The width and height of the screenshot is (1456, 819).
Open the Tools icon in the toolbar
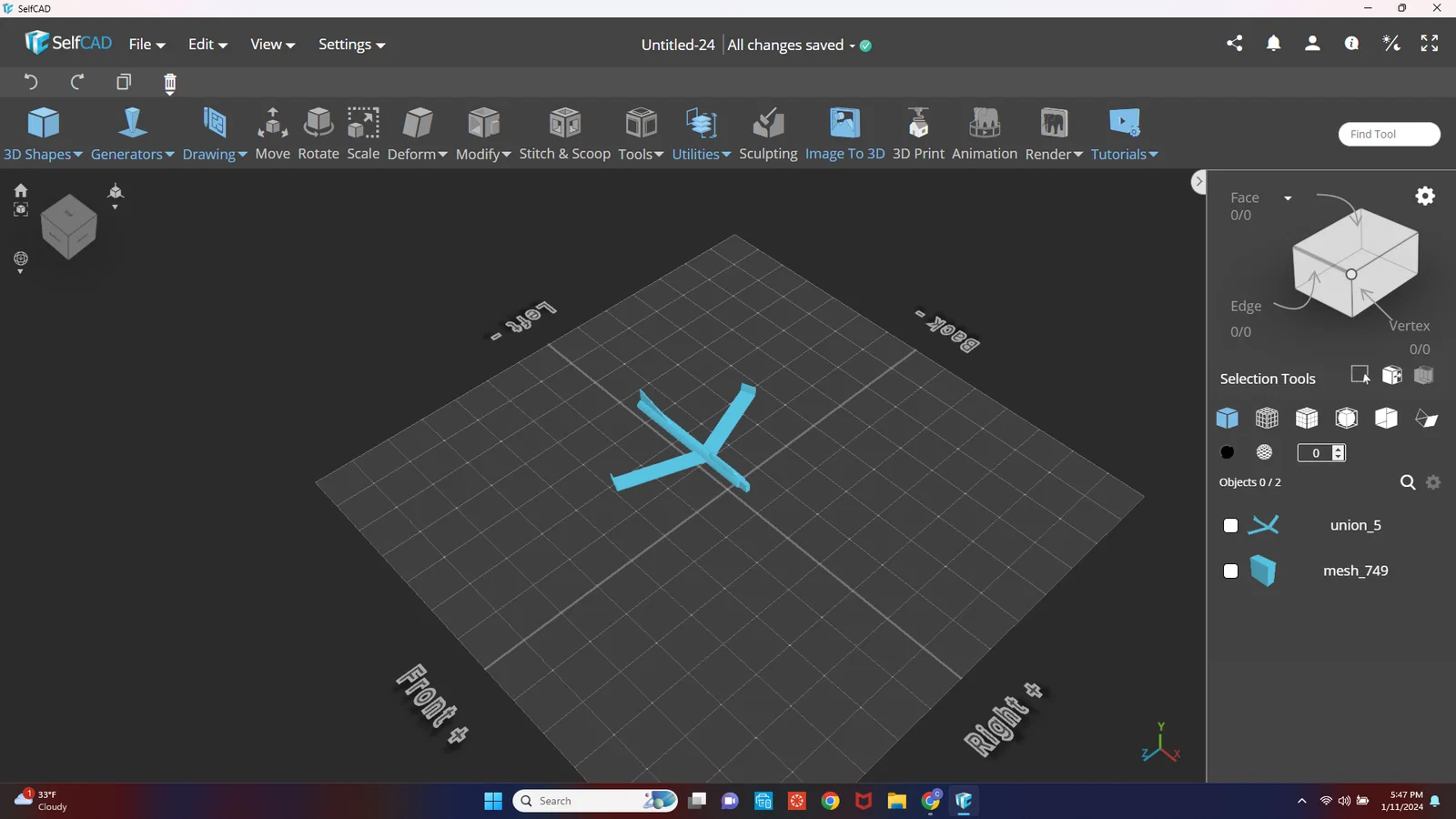coord(641,123)
